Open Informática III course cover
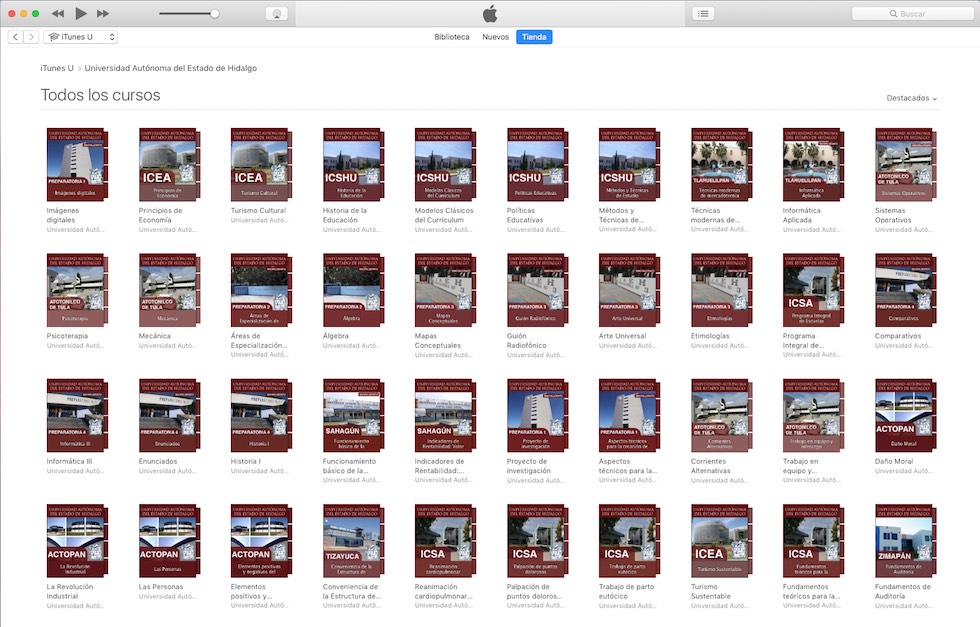The width and height of the screenshot is (980, 627). (x=77, y=415)
